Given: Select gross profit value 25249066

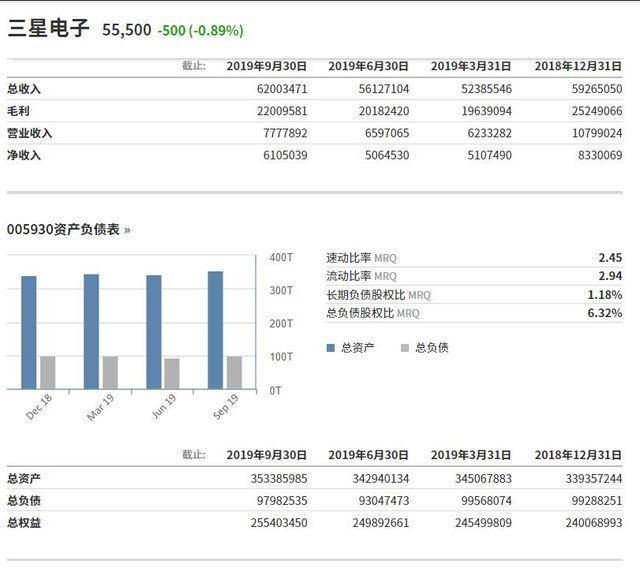Looking at the screenshot, I should tap(597, 111).
